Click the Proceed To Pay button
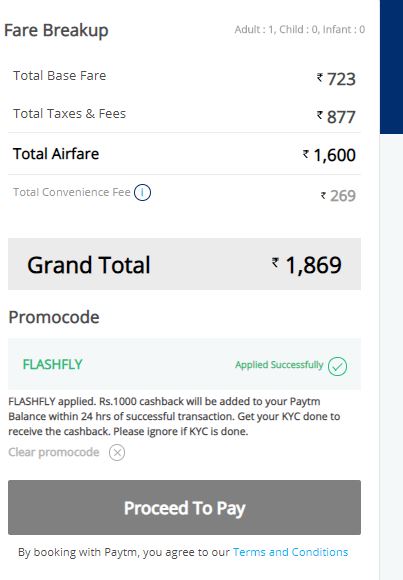Image resolution: width=403 pixels, height=580 pixels. (184, 508)
